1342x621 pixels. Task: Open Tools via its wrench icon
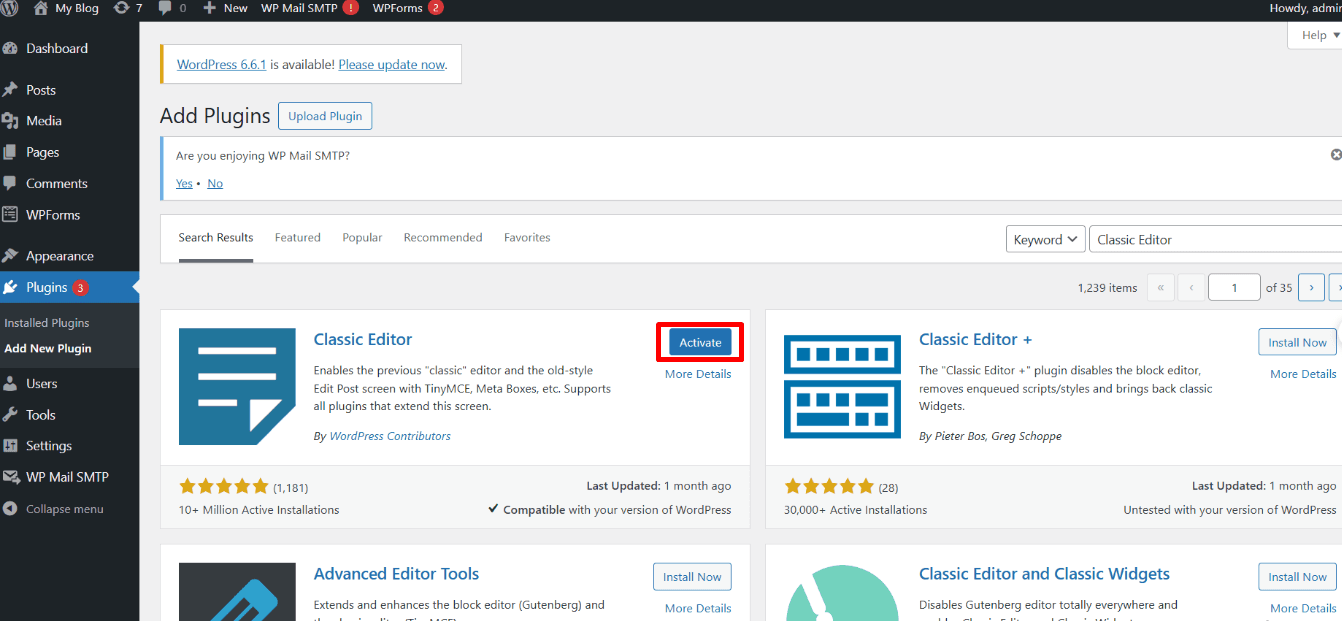(x=10, y=414)
